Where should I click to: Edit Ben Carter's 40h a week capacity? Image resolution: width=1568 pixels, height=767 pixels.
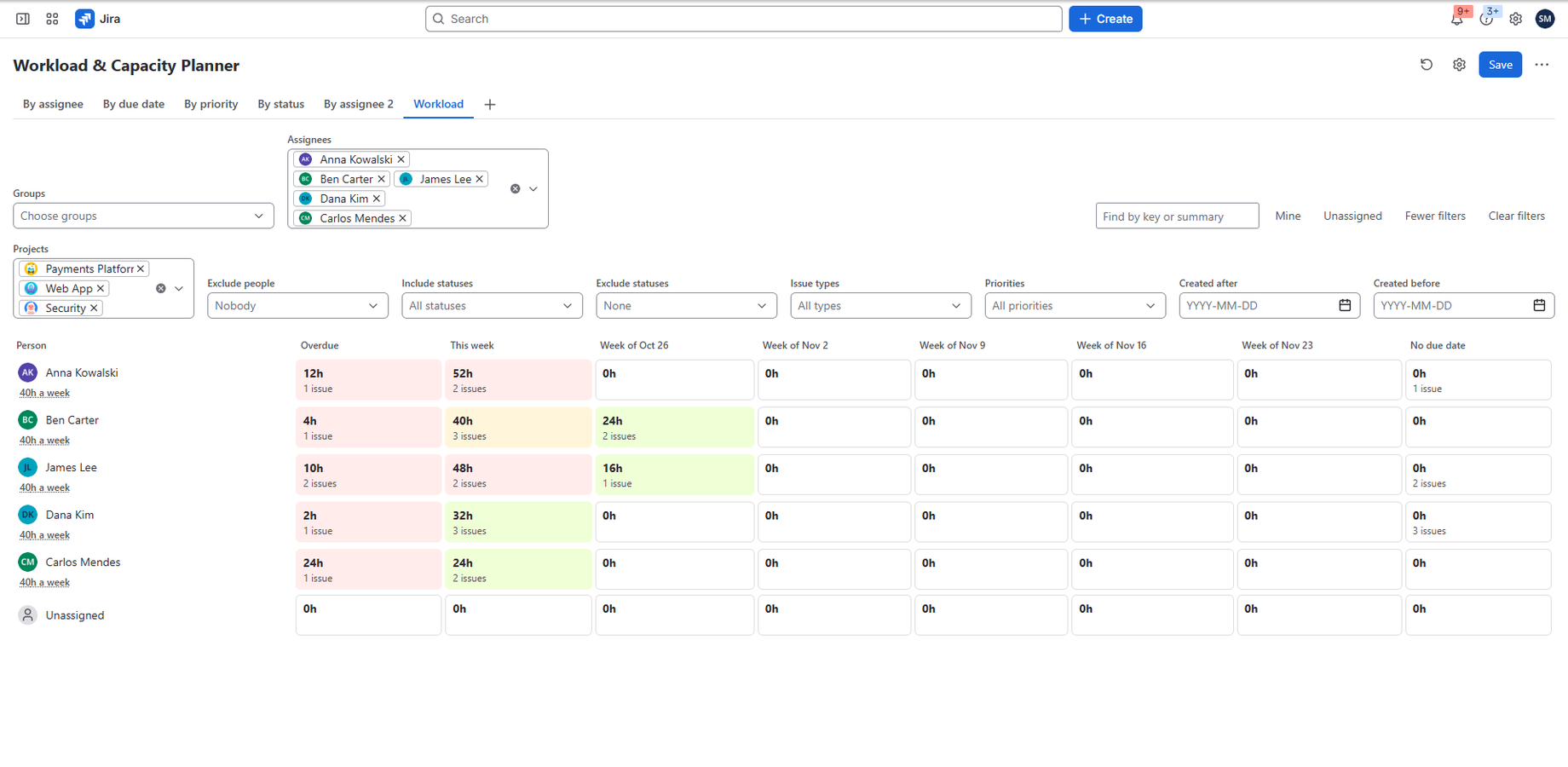tap(44, 441)
